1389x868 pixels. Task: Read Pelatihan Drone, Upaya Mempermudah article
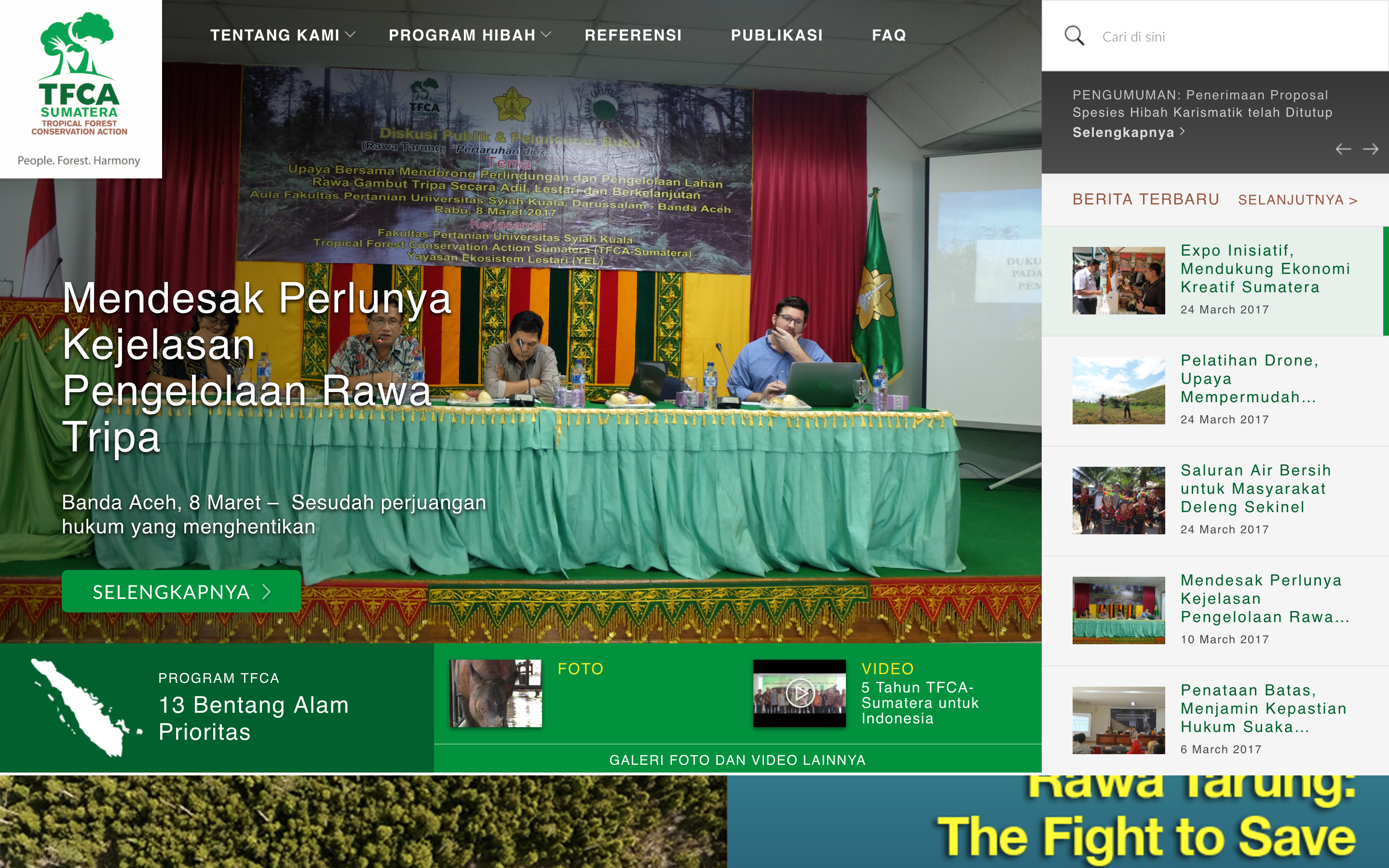click(1250, 379)
